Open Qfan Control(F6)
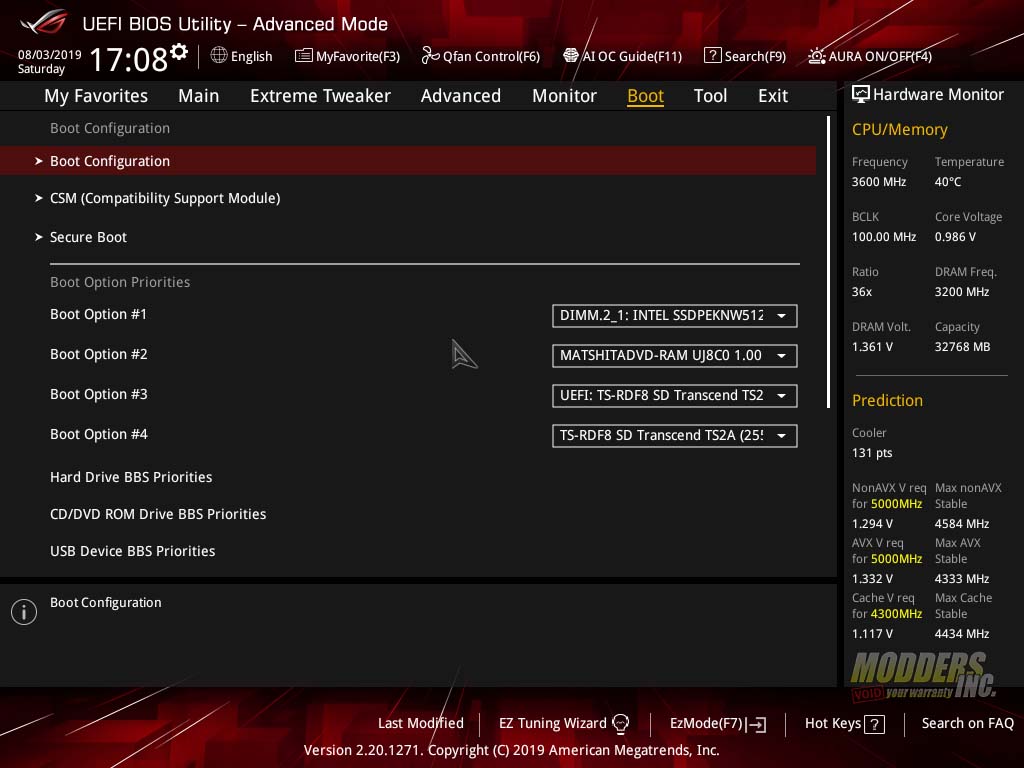Image resolution: width=1024 pixels, height=768 pixels. coord(481,56)
